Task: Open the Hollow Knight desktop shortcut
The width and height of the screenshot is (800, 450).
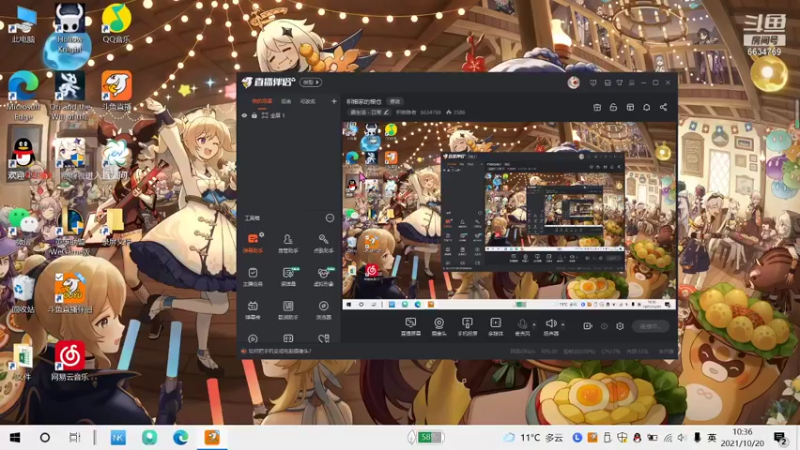Action: [x=69, y=28]
